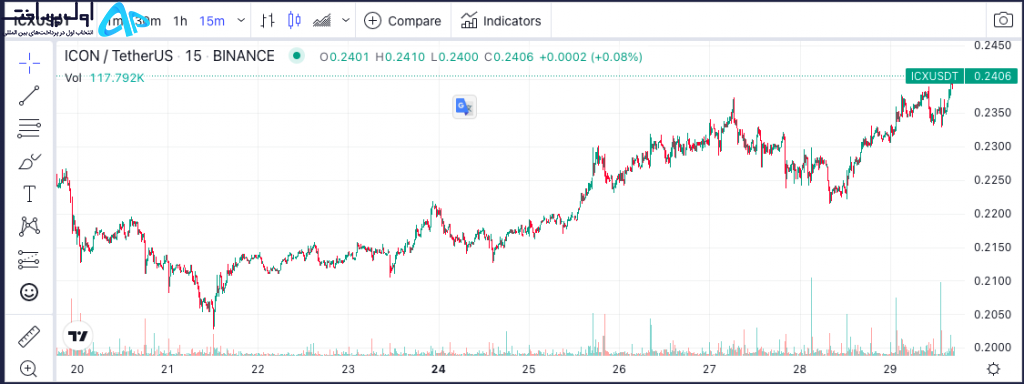Select the ruler measure tool
The image size is (1024, 384).
[29, 337]
